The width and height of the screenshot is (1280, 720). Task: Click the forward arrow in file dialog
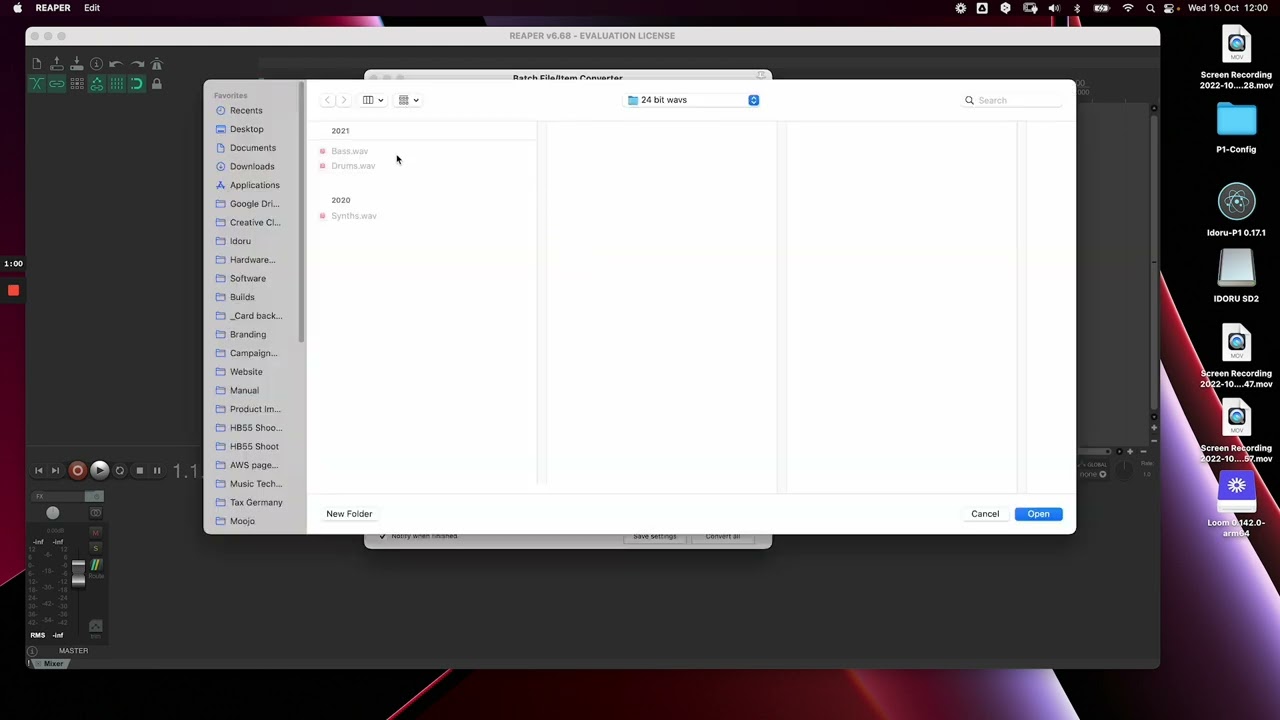click(x=344, y=100)
